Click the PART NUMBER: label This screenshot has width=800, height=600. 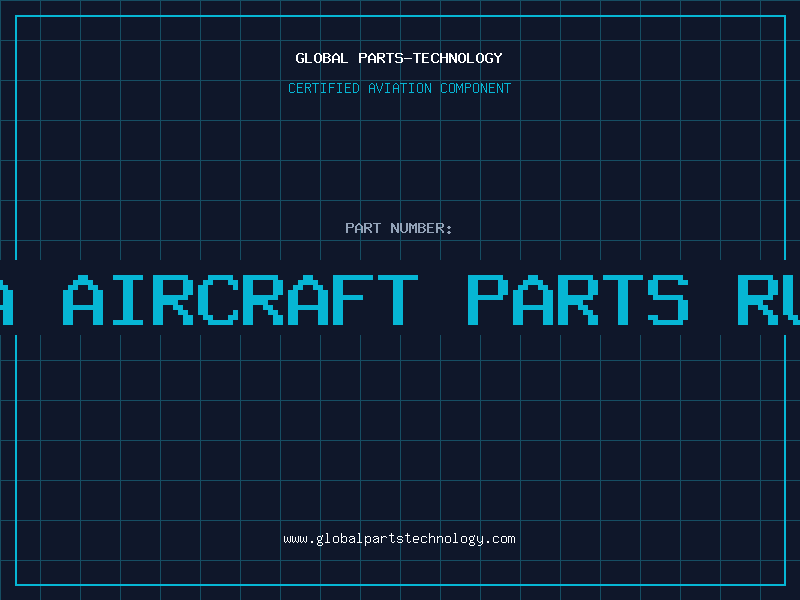399,228
